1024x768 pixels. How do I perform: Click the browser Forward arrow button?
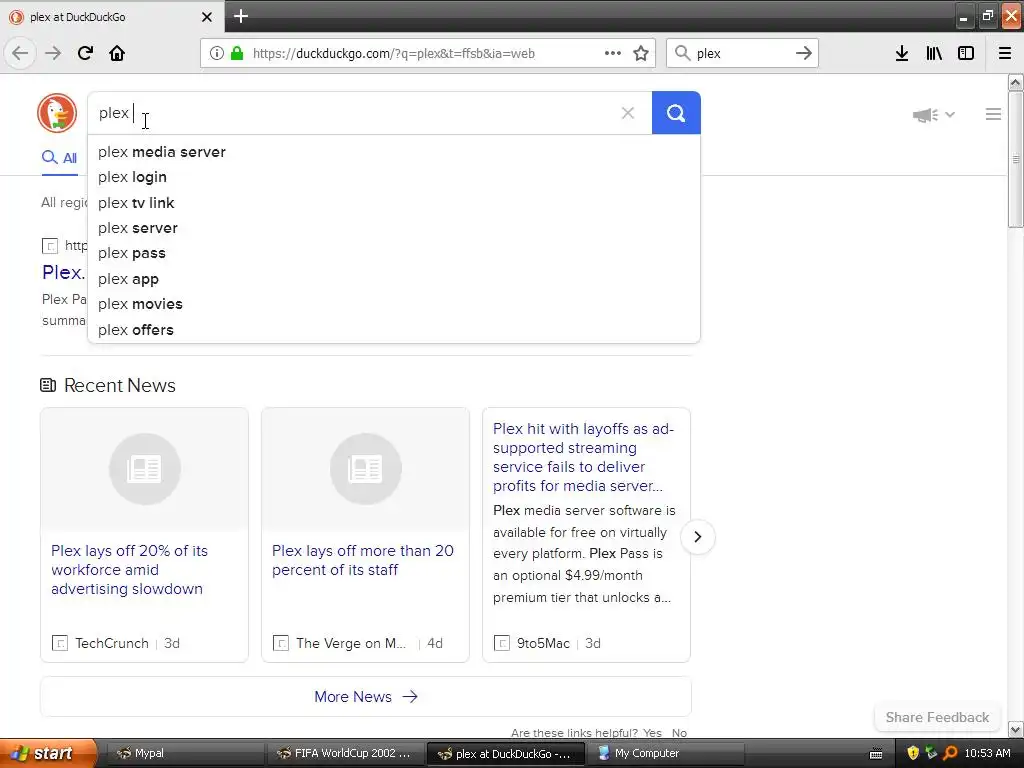tap(53, 53)
